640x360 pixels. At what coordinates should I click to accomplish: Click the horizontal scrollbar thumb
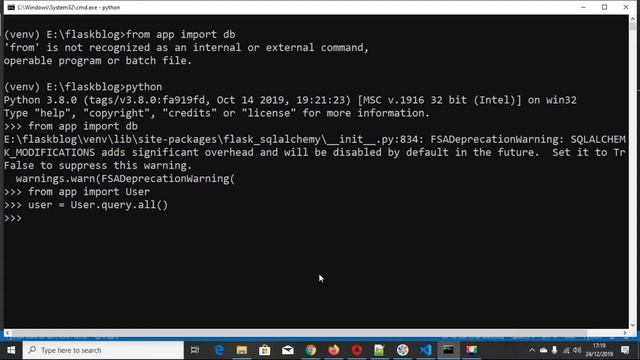299,333
